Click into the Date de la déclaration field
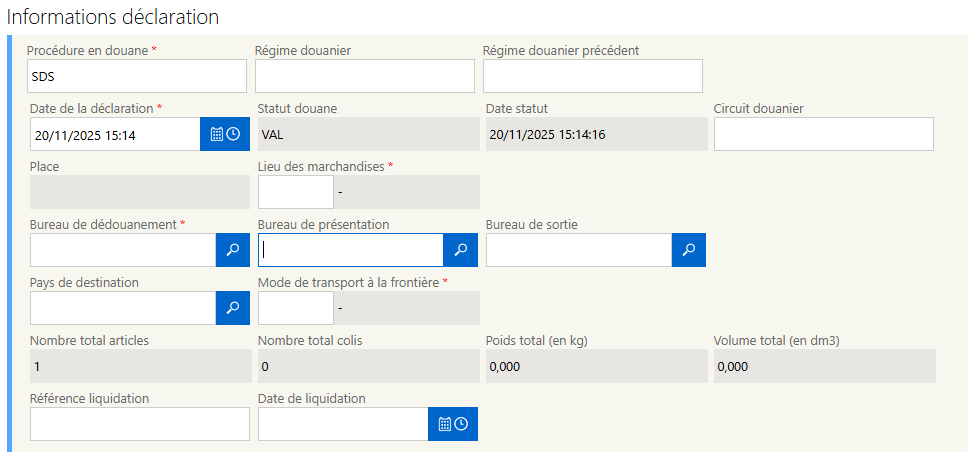Viewport: 976px width, 452px height. point(115,134)
